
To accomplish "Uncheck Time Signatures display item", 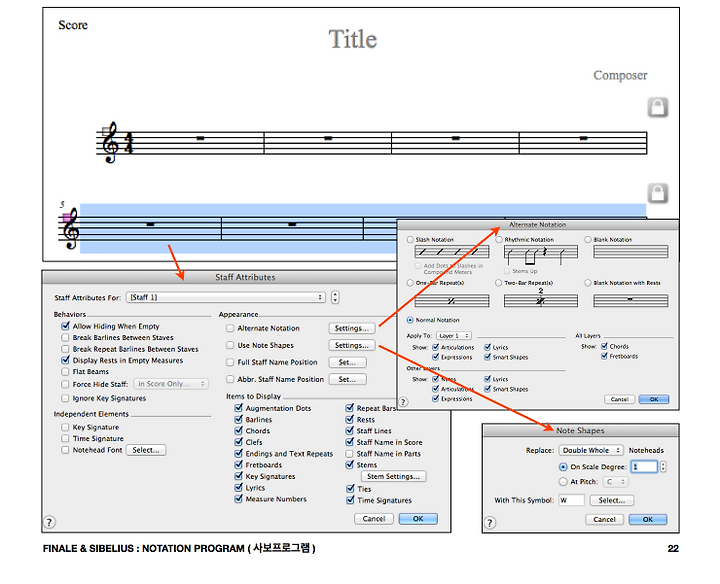I will 350,500.
